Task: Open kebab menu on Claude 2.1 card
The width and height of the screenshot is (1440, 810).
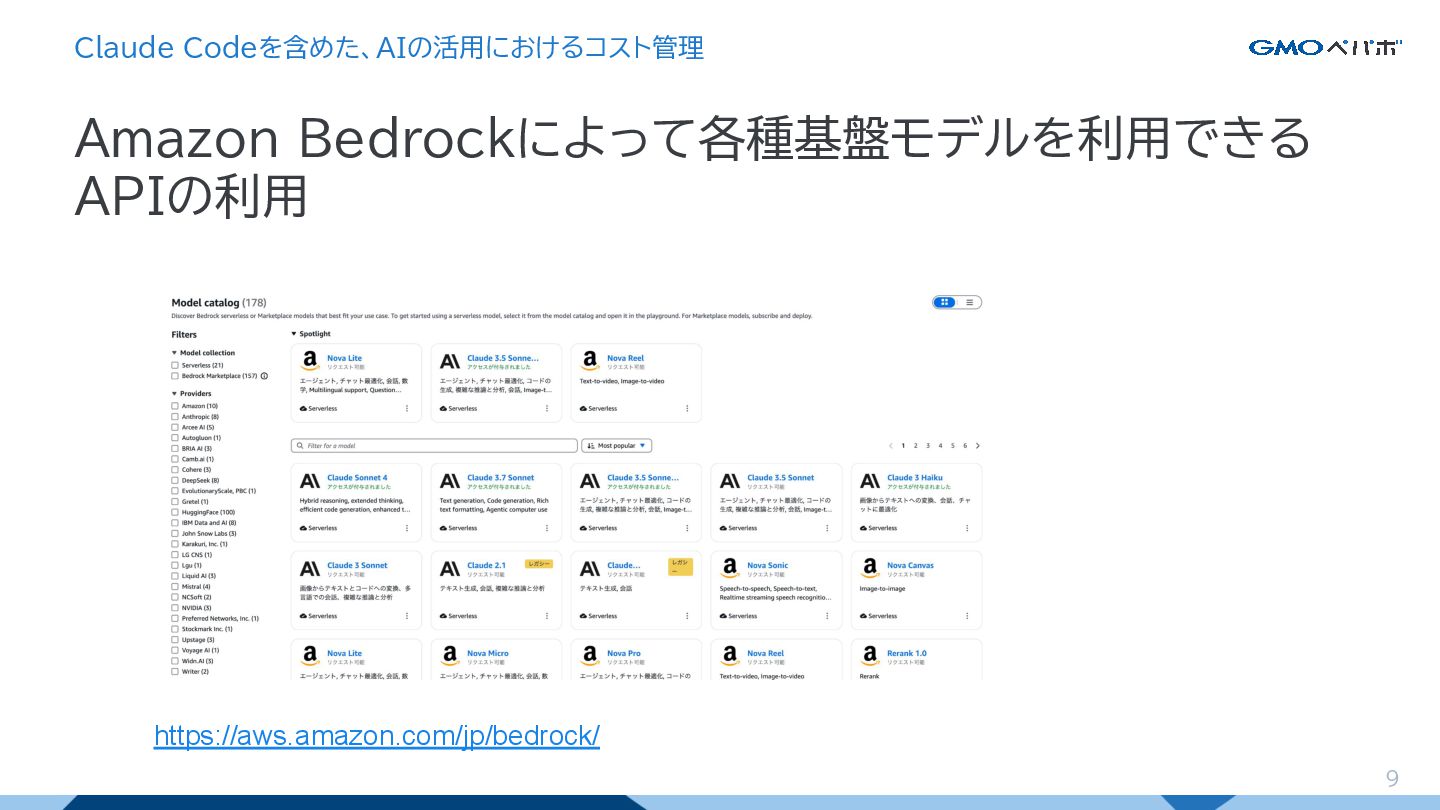Action: (546, 616)
